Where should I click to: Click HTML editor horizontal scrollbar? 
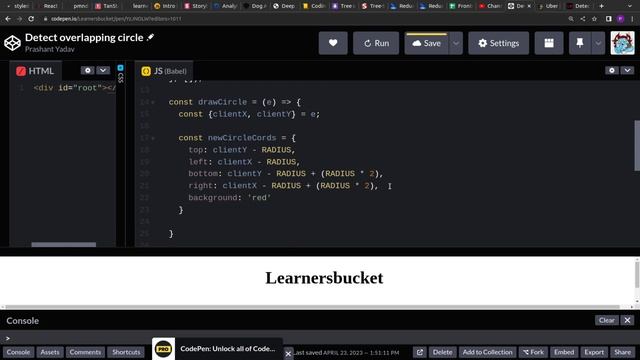[64, 244]
